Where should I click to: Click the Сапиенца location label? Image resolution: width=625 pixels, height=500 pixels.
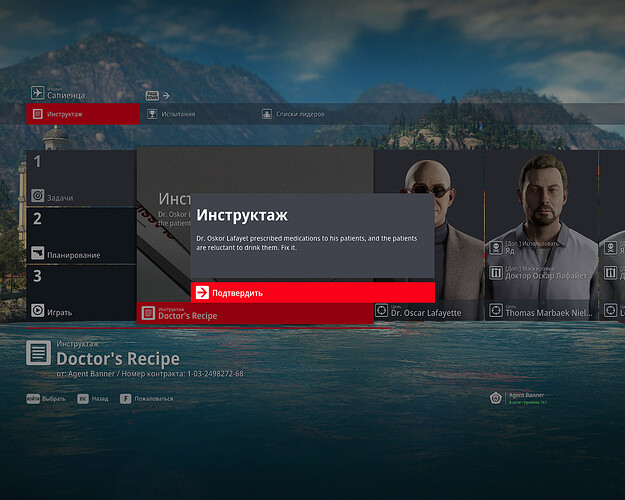66,96
